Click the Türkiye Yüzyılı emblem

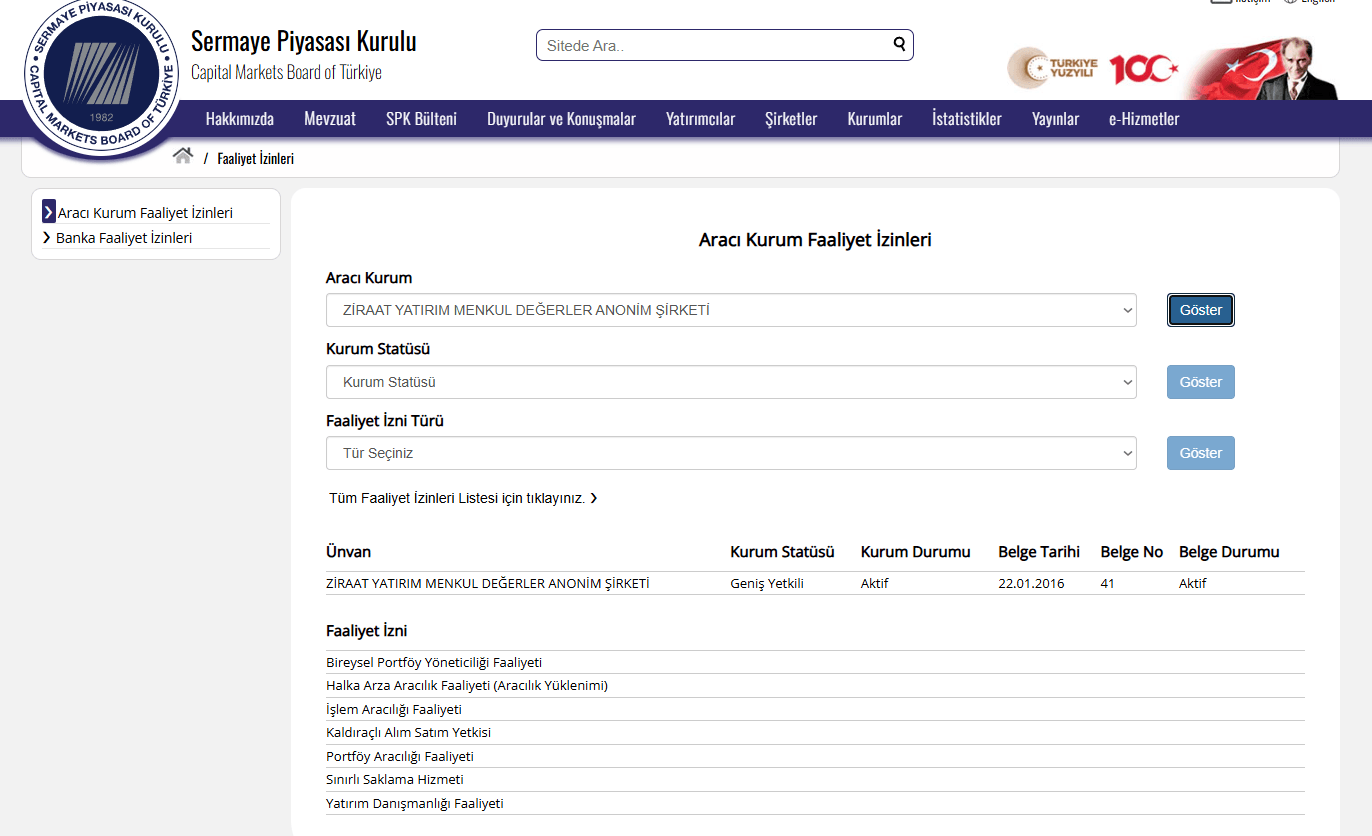1053,68
